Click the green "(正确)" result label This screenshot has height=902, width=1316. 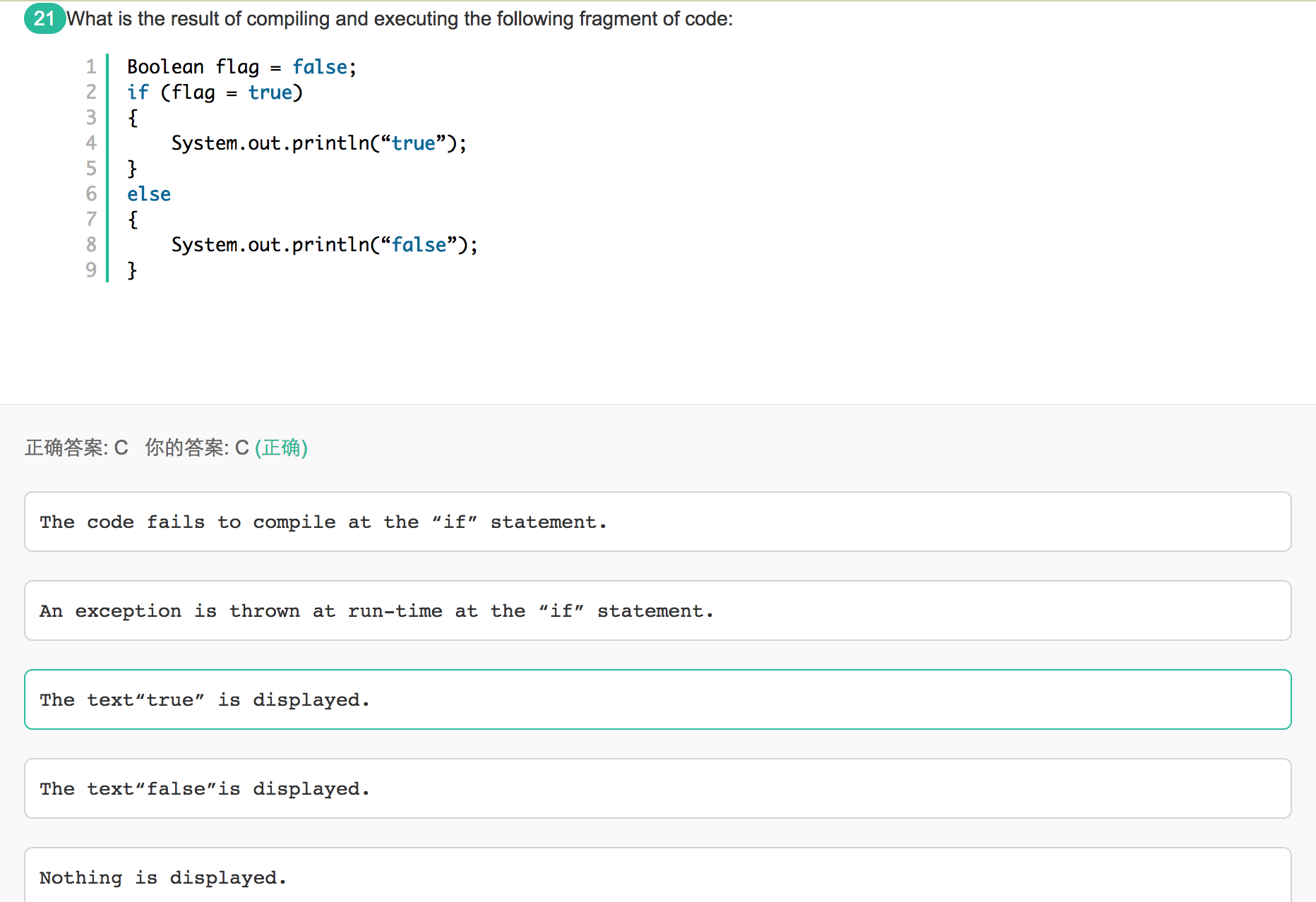(281, 447)
